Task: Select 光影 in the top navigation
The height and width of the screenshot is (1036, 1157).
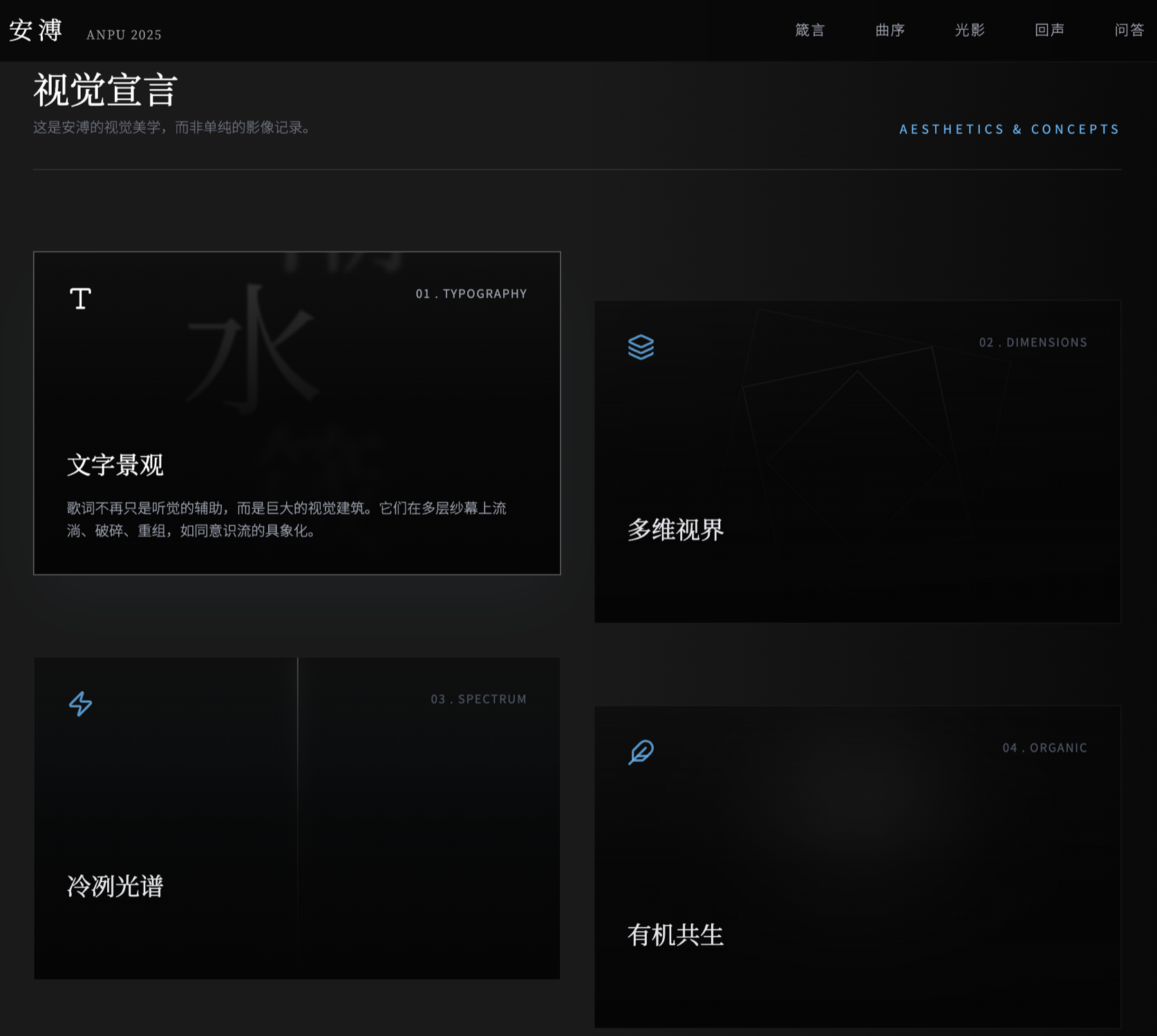Action: (x=969, y=30)
